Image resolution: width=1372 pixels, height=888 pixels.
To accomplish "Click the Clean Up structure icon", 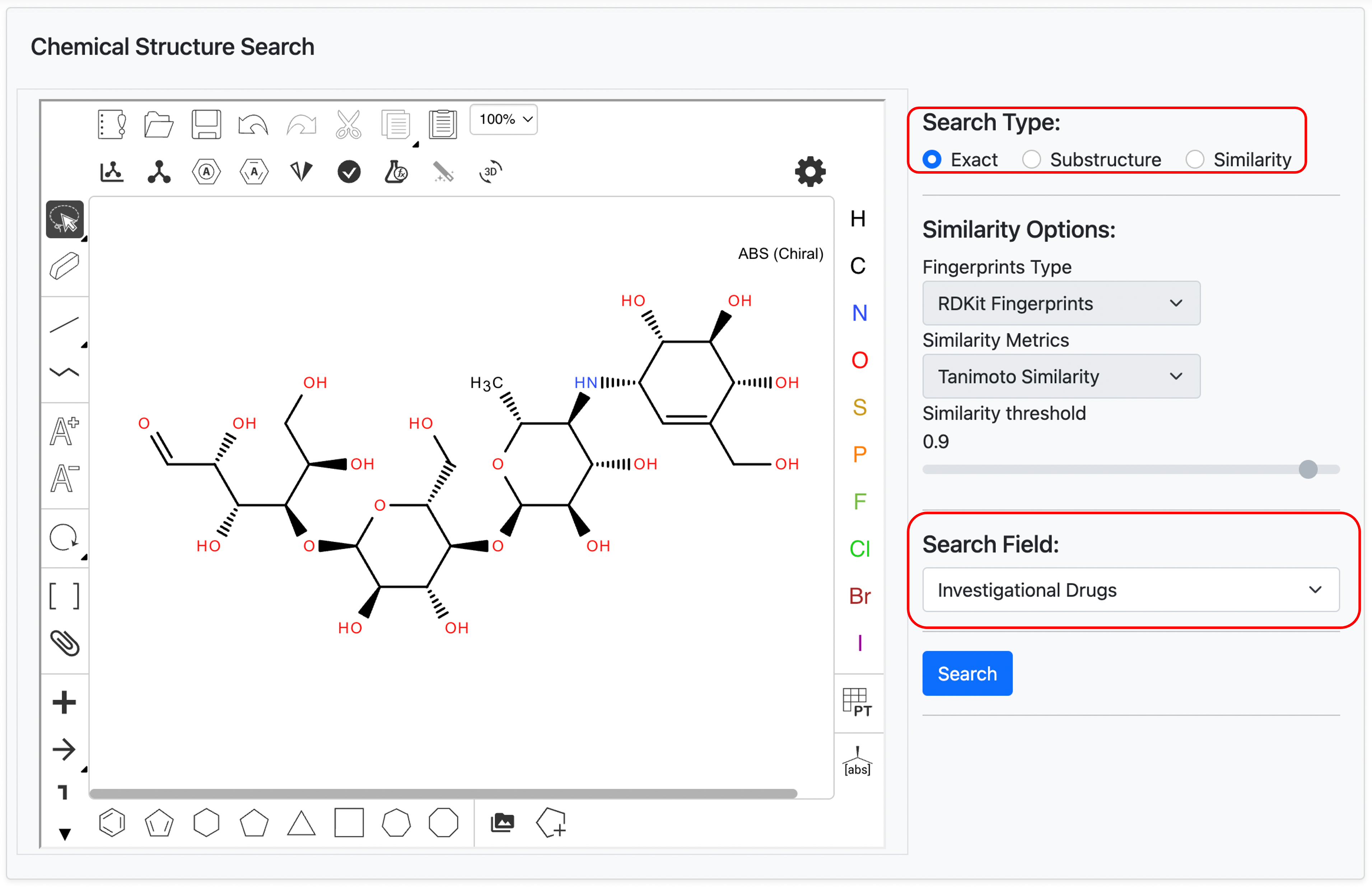I will pos(159,172).
